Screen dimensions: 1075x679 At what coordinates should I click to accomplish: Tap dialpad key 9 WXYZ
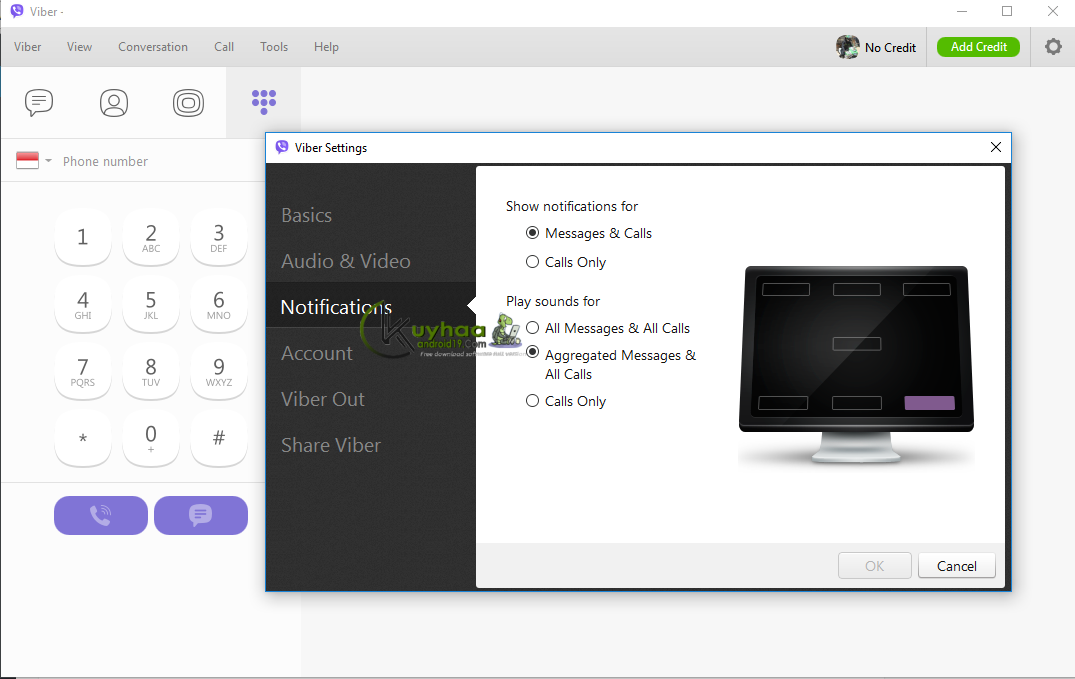pyautogui.click(x=219, y=371)
